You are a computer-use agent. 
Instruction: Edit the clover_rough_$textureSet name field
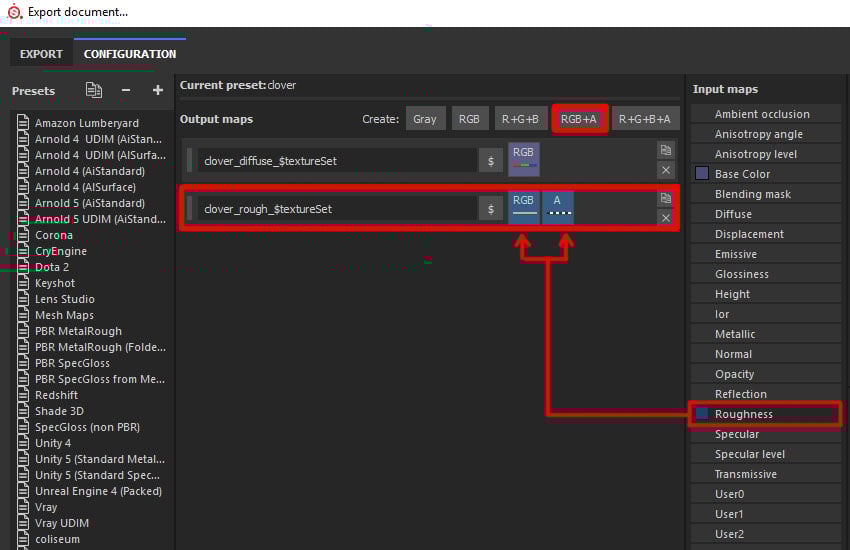pos(337,209)
